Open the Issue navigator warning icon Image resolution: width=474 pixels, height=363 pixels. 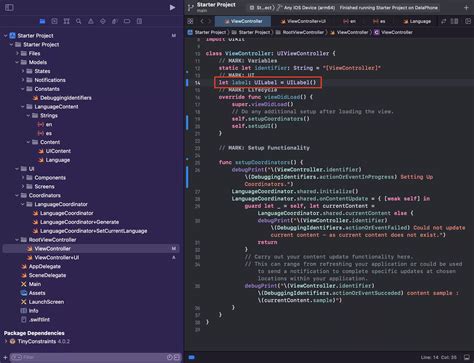click(91, 21)
